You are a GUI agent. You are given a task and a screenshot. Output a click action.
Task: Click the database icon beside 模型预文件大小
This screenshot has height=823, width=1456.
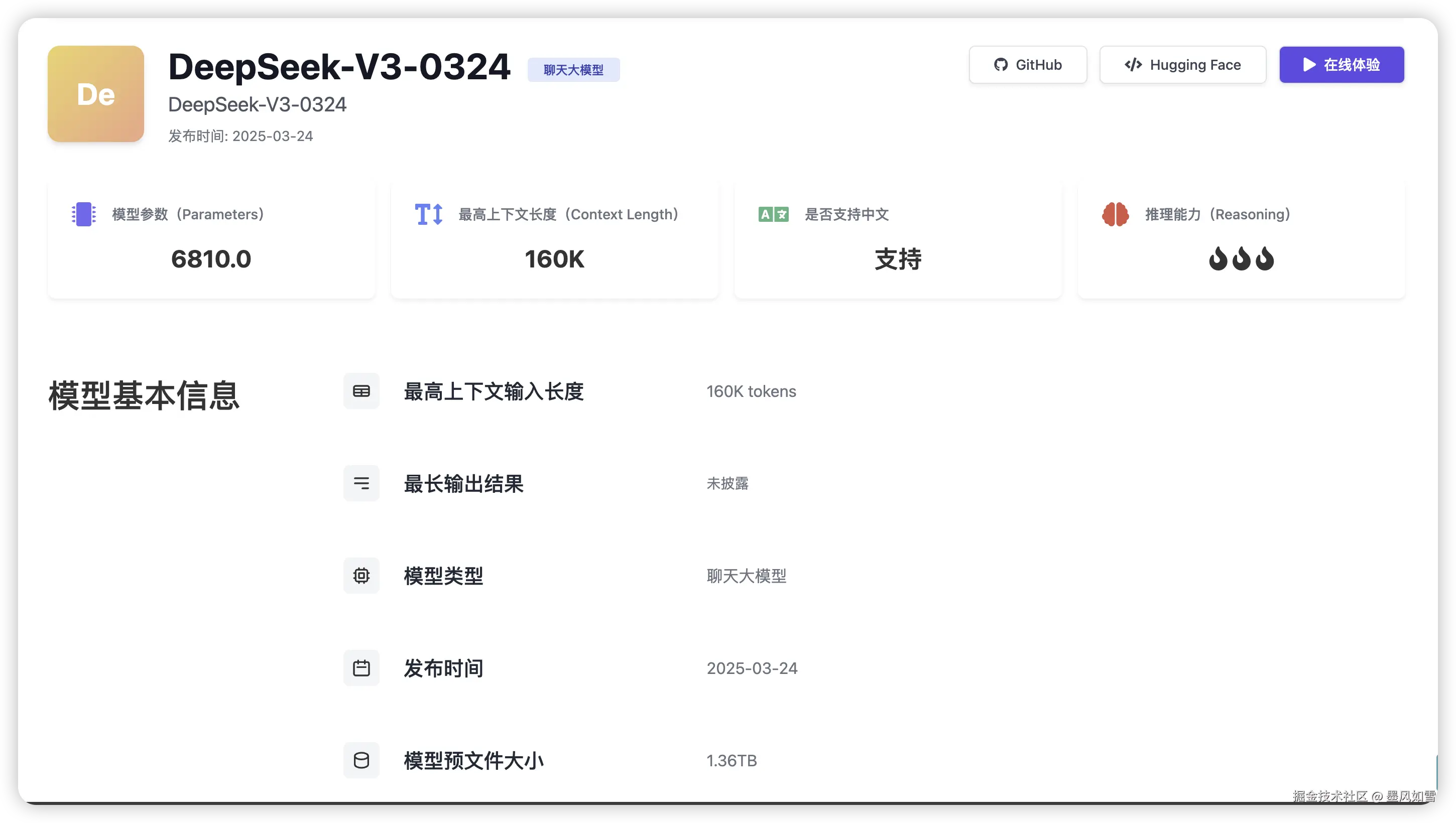361,760
